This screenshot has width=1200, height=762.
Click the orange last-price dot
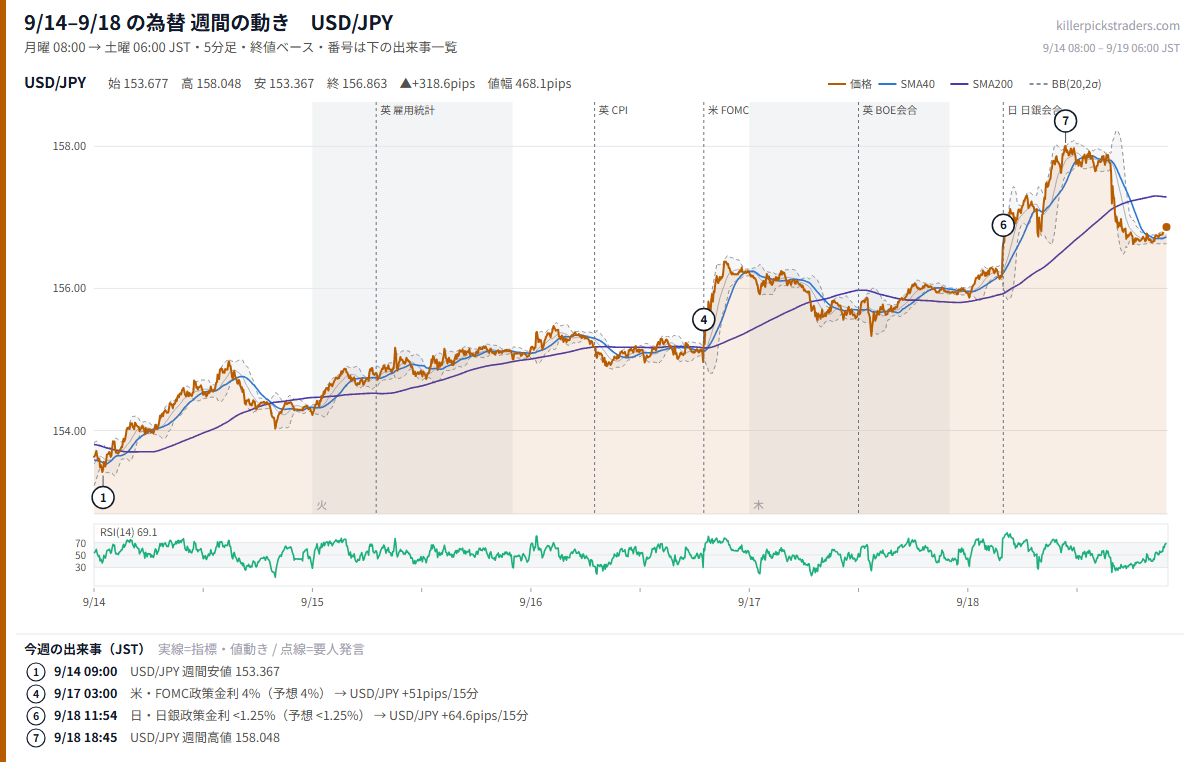(x=1166, y=227)
